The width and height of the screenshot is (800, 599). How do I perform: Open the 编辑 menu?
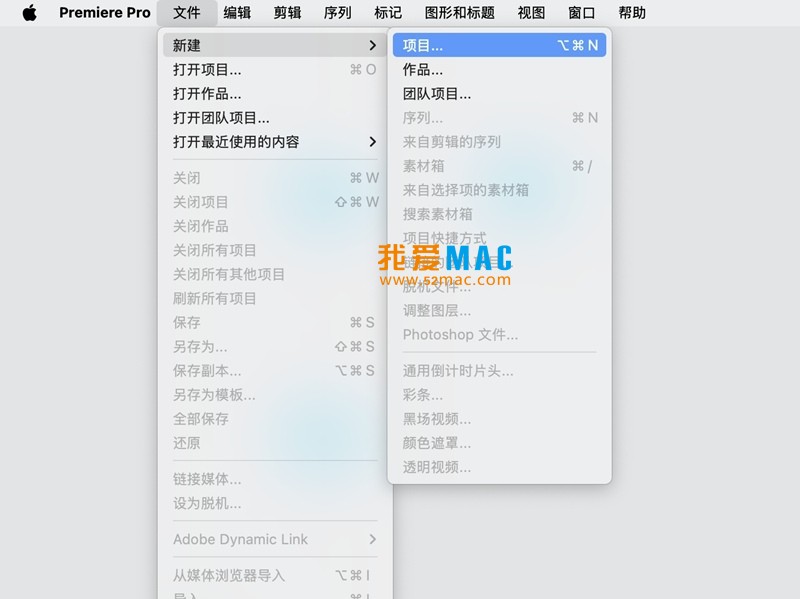click(237, 13)
